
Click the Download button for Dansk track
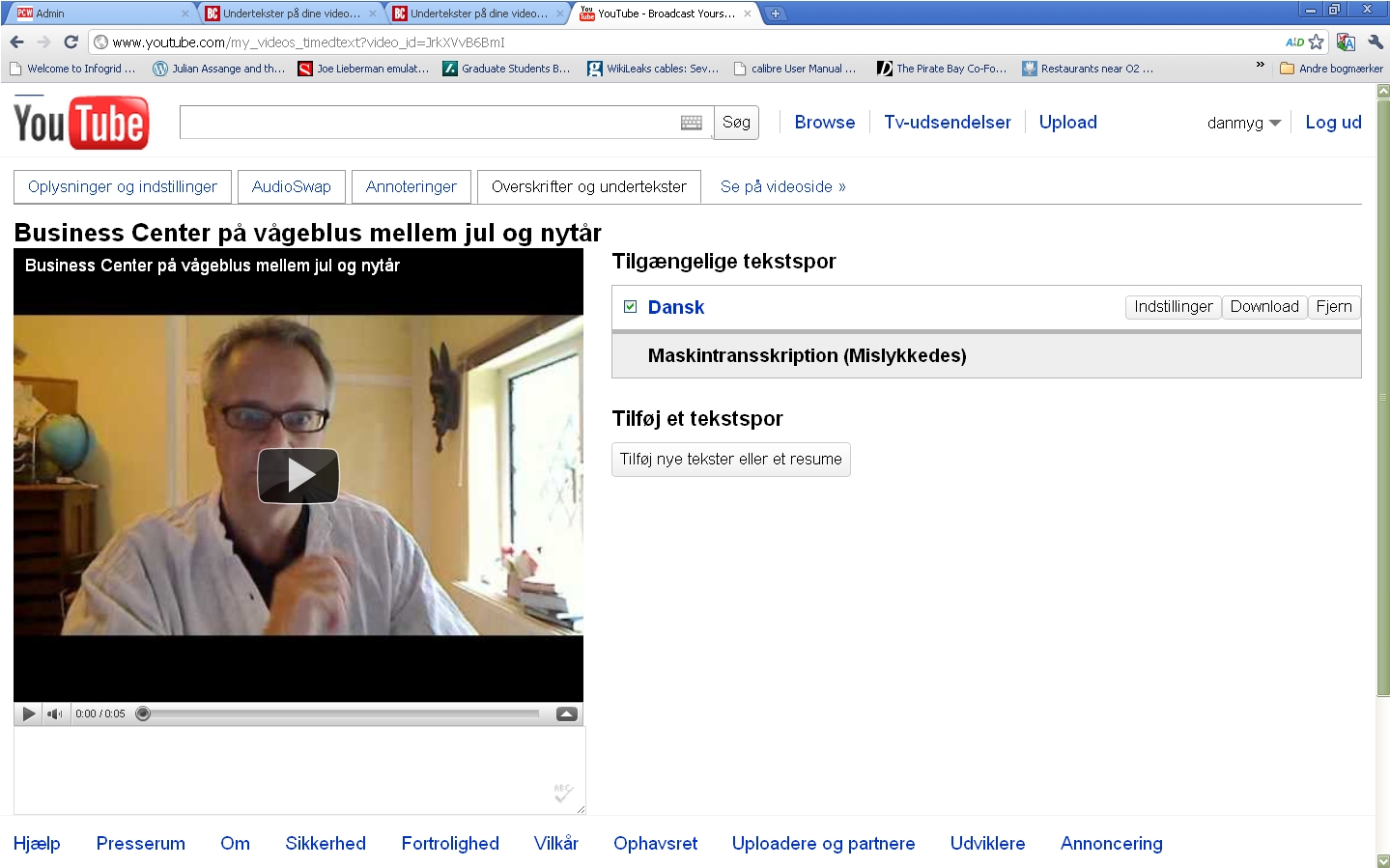click(x=1263, y=307)
